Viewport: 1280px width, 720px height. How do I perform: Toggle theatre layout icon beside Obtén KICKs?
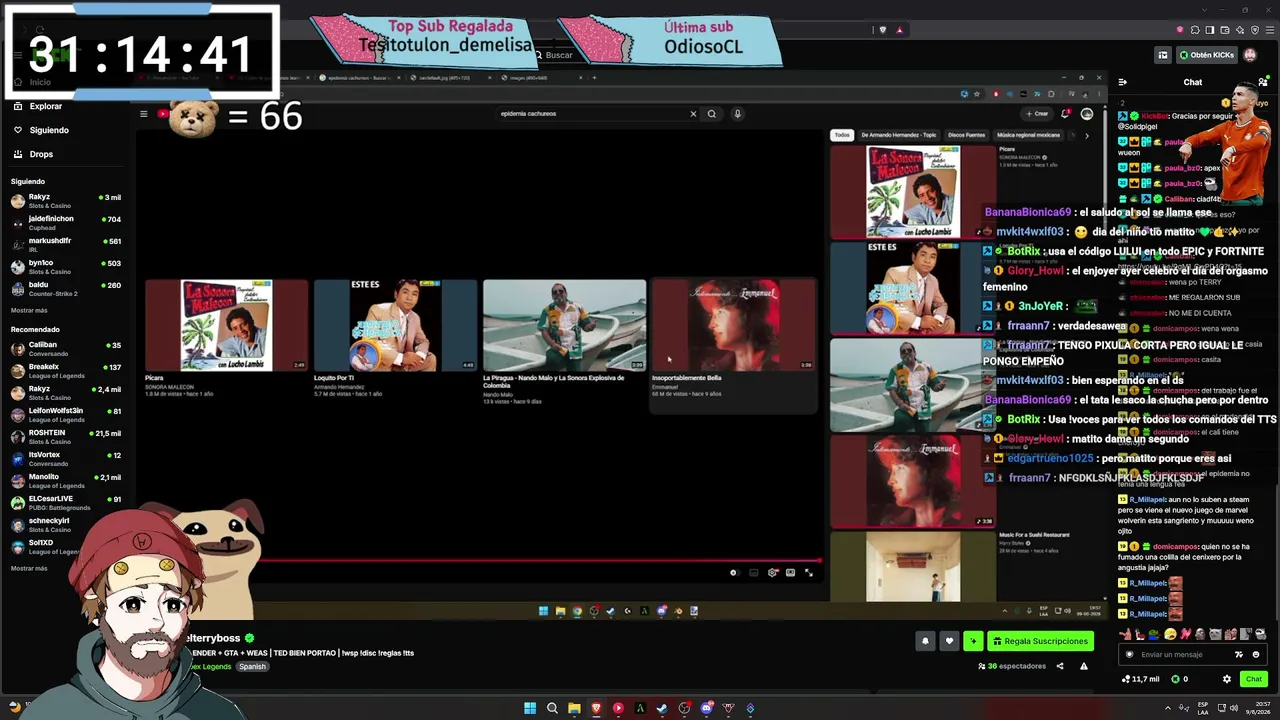point(1162,55)
